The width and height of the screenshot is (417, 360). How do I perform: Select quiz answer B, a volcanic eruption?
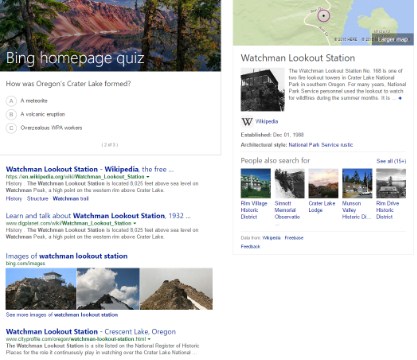coord(36,114)
